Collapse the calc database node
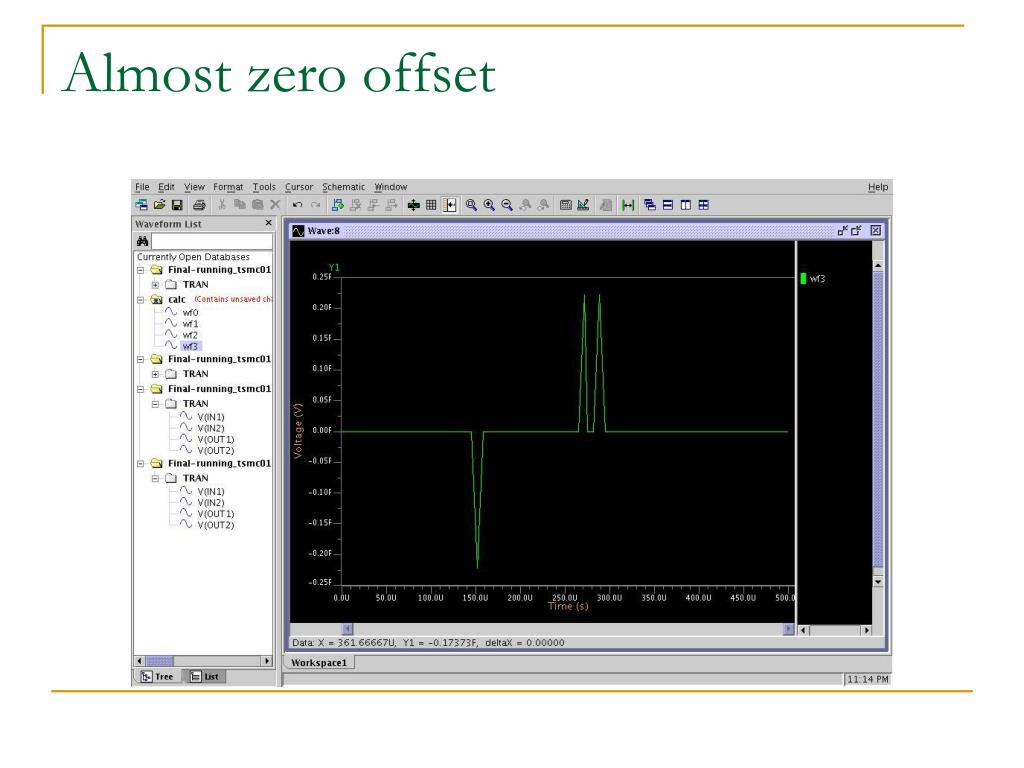This screenshot has height=768, width=1024. coord(140,300)
